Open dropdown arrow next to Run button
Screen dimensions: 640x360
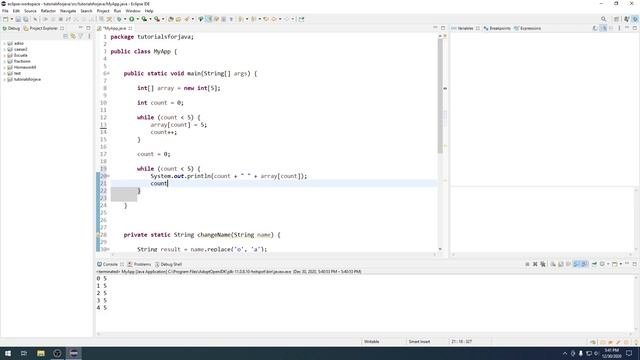[x=138, y=19]
